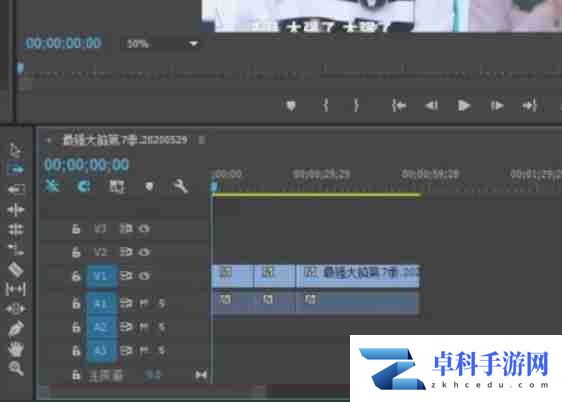Hide track V1 with eye icon

(x=144, y=276)
